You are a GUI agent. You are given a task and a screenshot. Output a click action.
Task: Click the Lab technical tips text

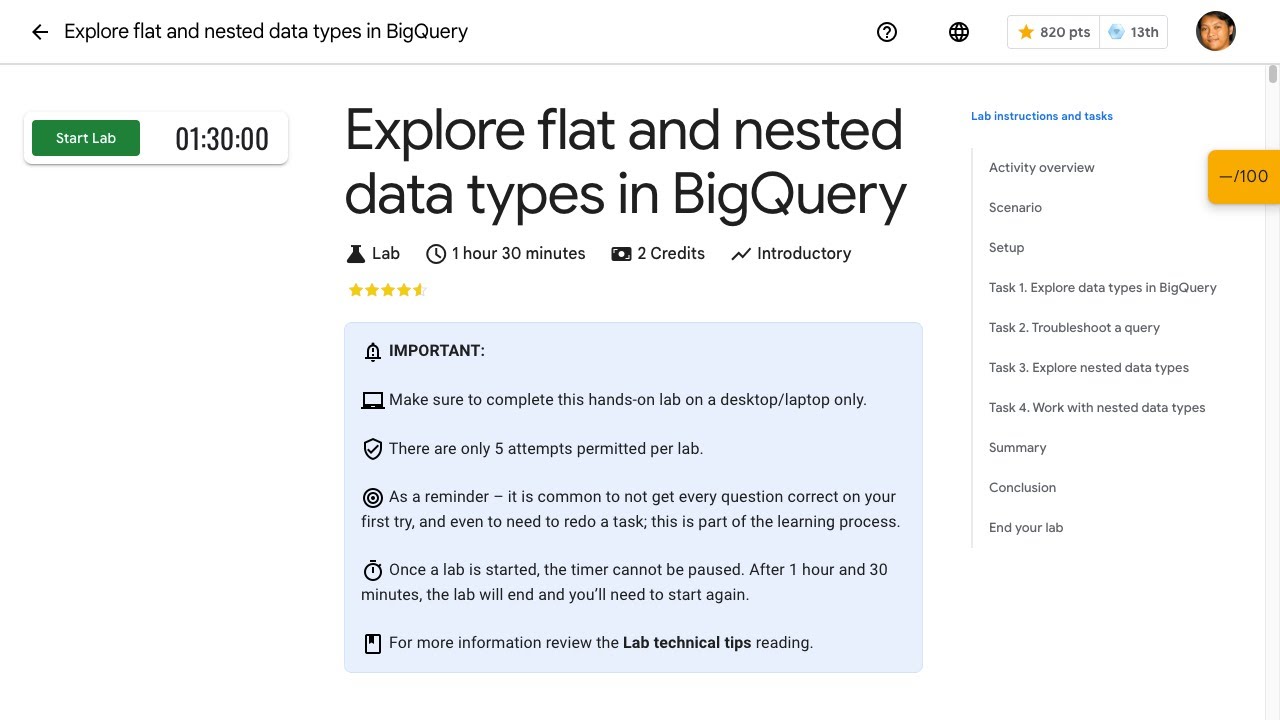[x=687, y=643]
